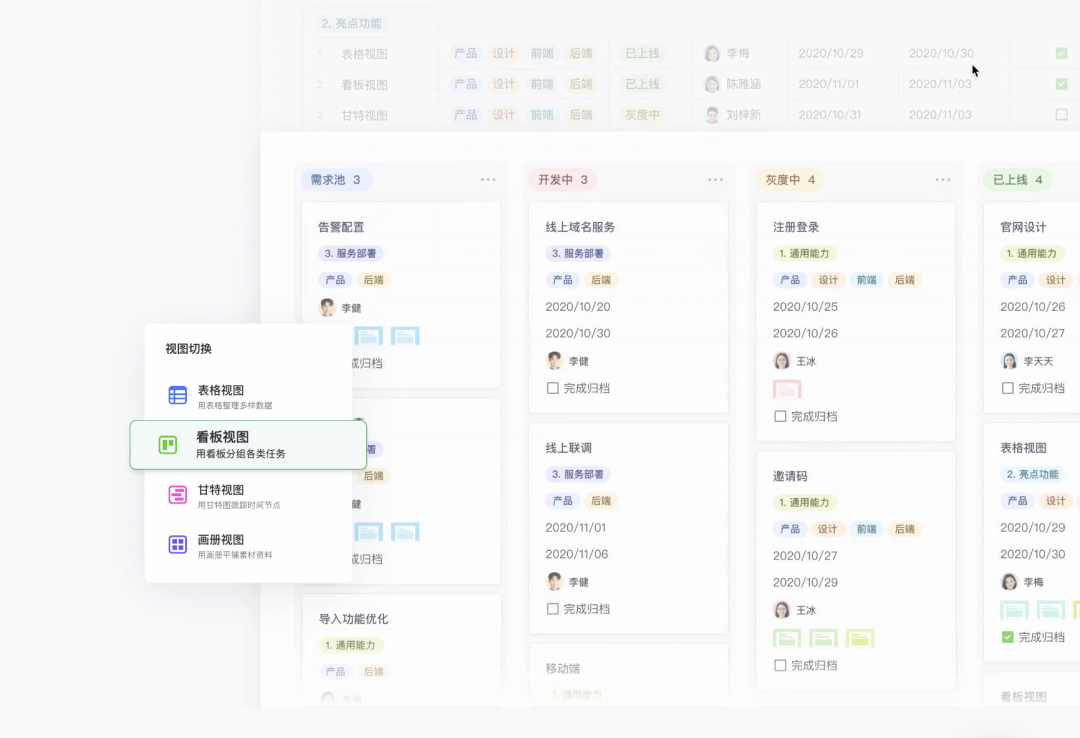
Task: Select 看板视图 menu entry
Action: point(248,445)
